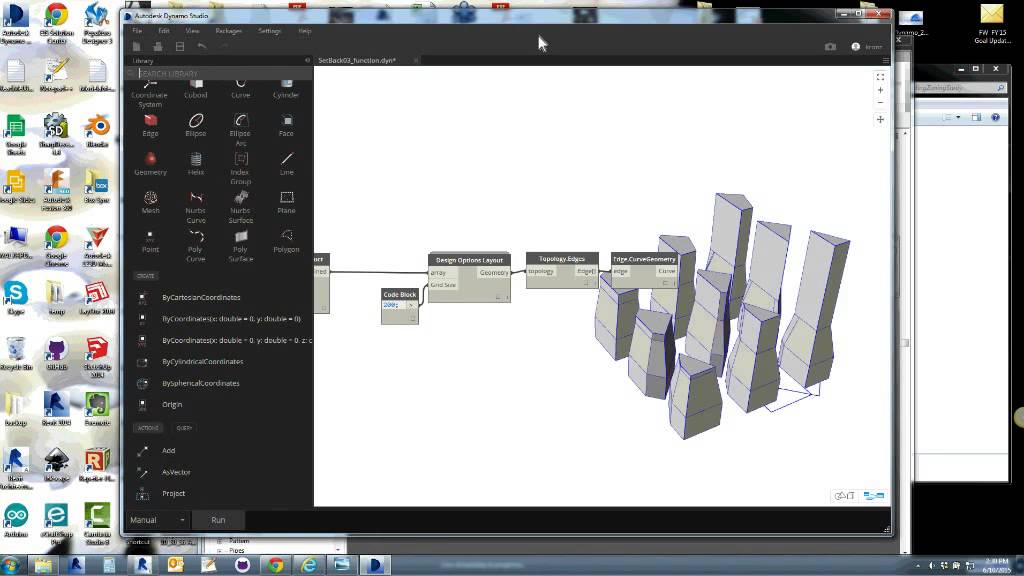Image resolution: width=1024 pixels, height=576 pixels.
Task: Open the Mesh library category
Action: coord(150,202)
